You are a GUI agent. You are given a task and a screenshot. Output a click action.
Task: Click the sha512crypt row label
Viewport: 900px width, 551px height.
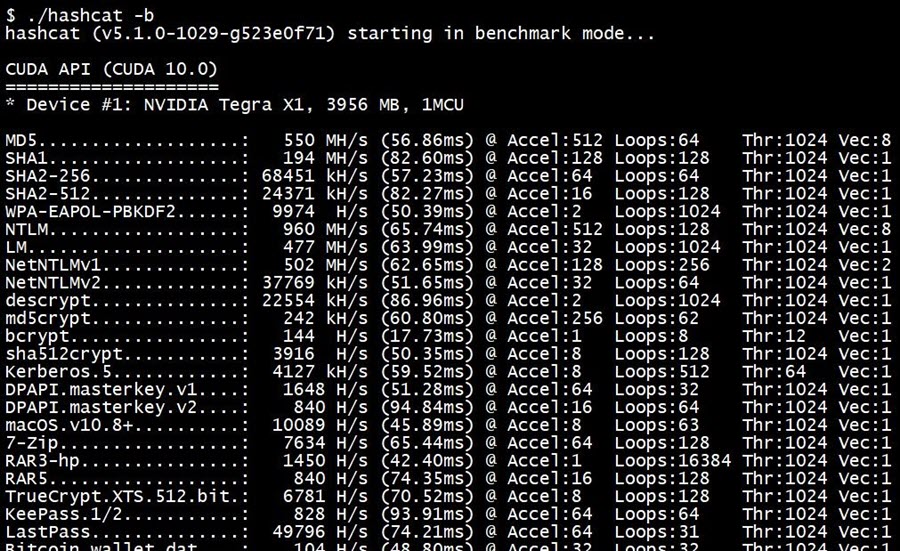point(64,354)
